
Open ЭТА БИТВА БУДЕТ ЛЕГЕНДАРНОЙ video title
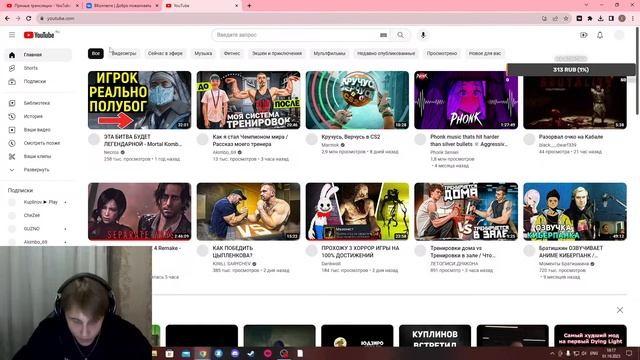[x=143, y=140]
